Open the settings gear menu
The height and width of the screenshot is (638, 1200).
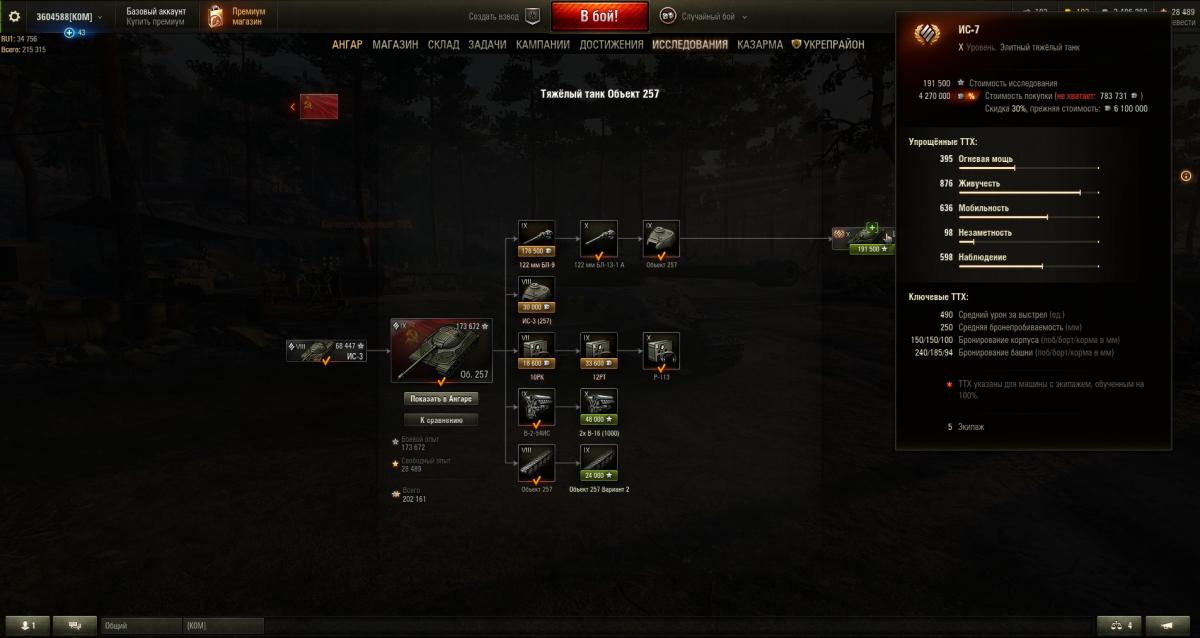tap(15, 17)
